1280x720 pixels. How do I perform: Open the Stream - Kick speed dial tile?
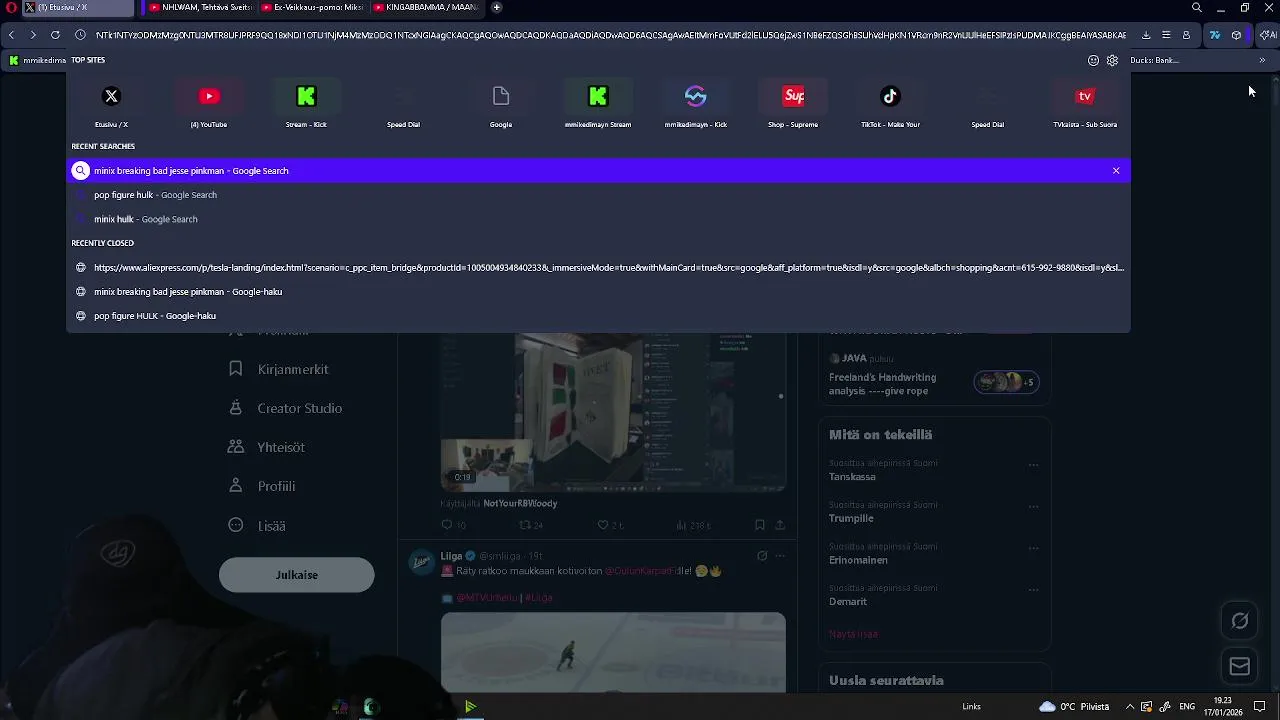(x=306, y=105)
